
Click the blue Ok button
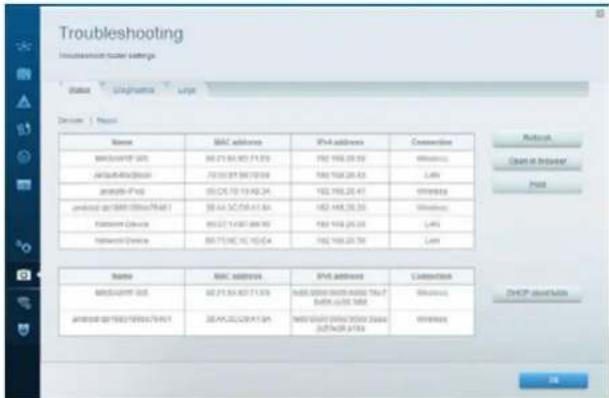(x=553, y=380)
